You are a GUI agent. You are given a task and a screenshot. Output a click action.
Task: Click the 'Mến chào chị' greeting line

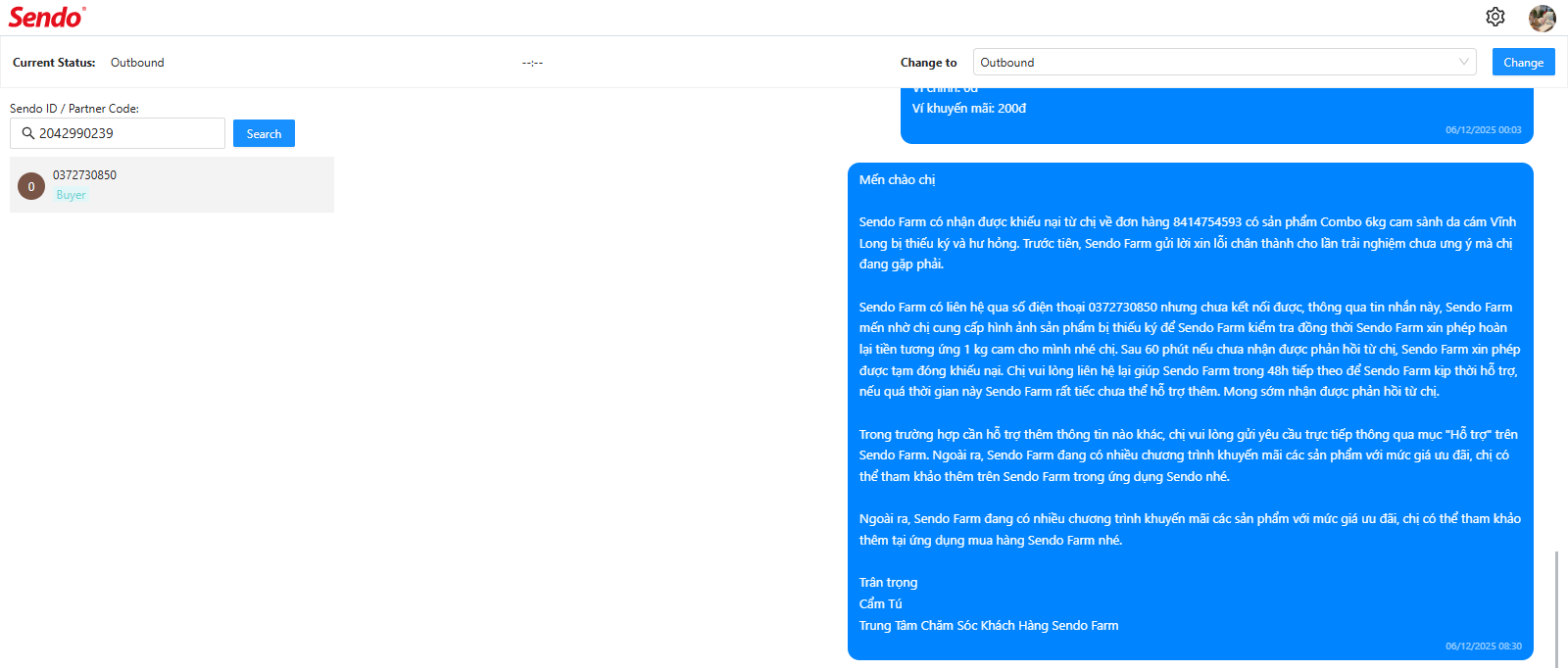point(898,179)
